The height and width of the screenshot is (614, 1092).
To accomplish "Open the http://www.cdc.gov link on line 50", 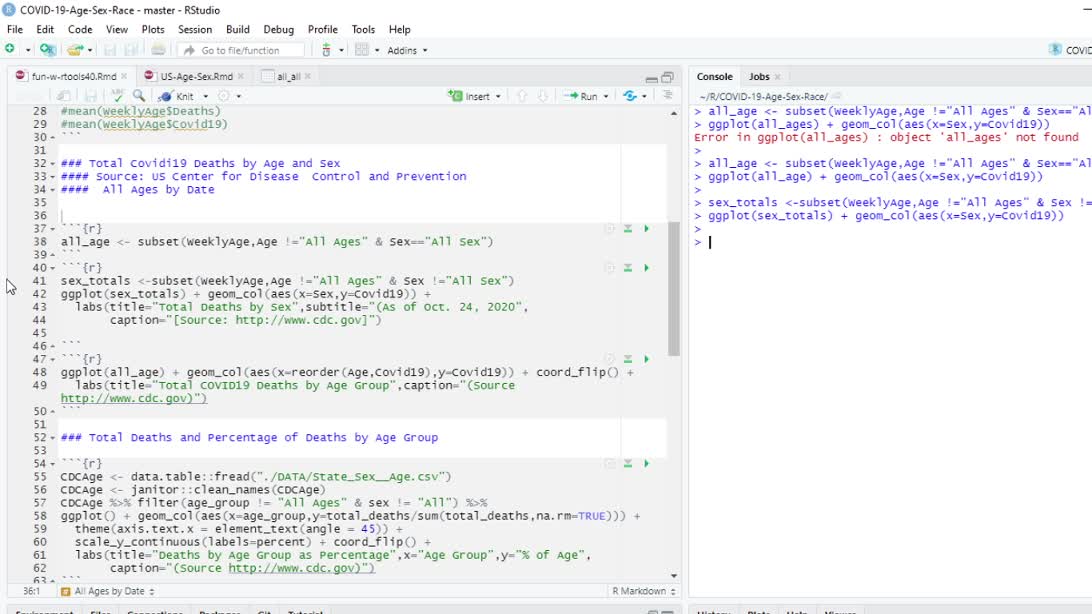I will 134,398.
